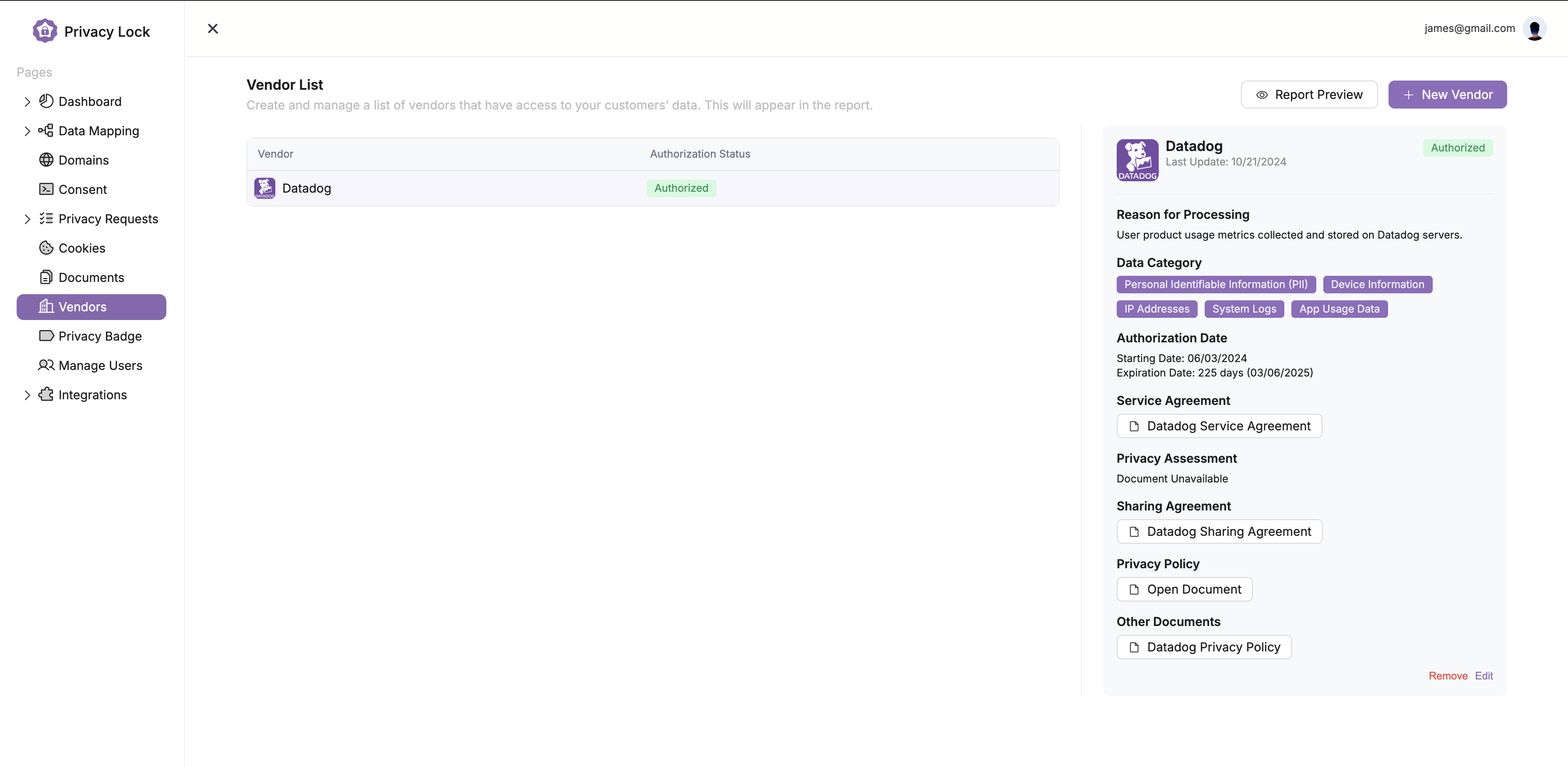Select the Privacy Badge icon
Screen dimensions: 1568x767
click(x=46, y=336)
